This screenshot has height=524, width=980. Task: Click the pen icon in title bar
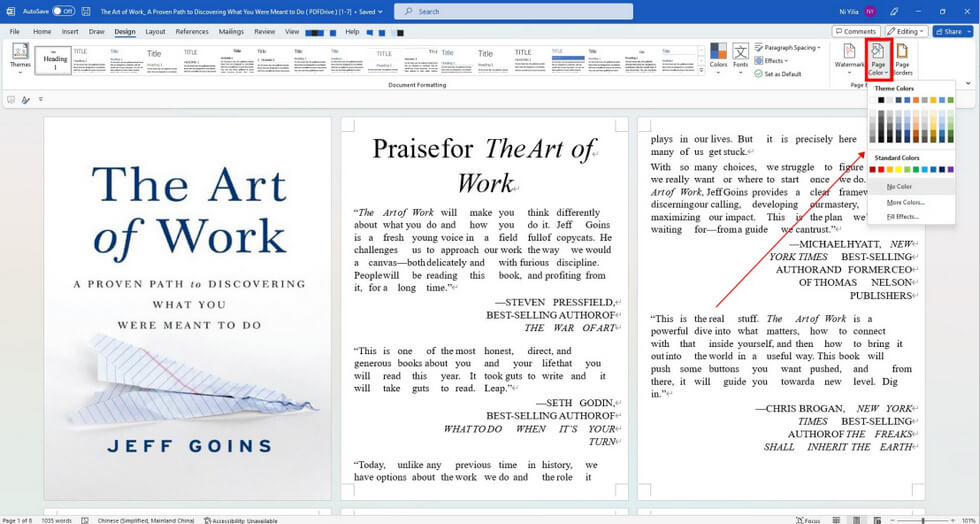click(894, 11)
